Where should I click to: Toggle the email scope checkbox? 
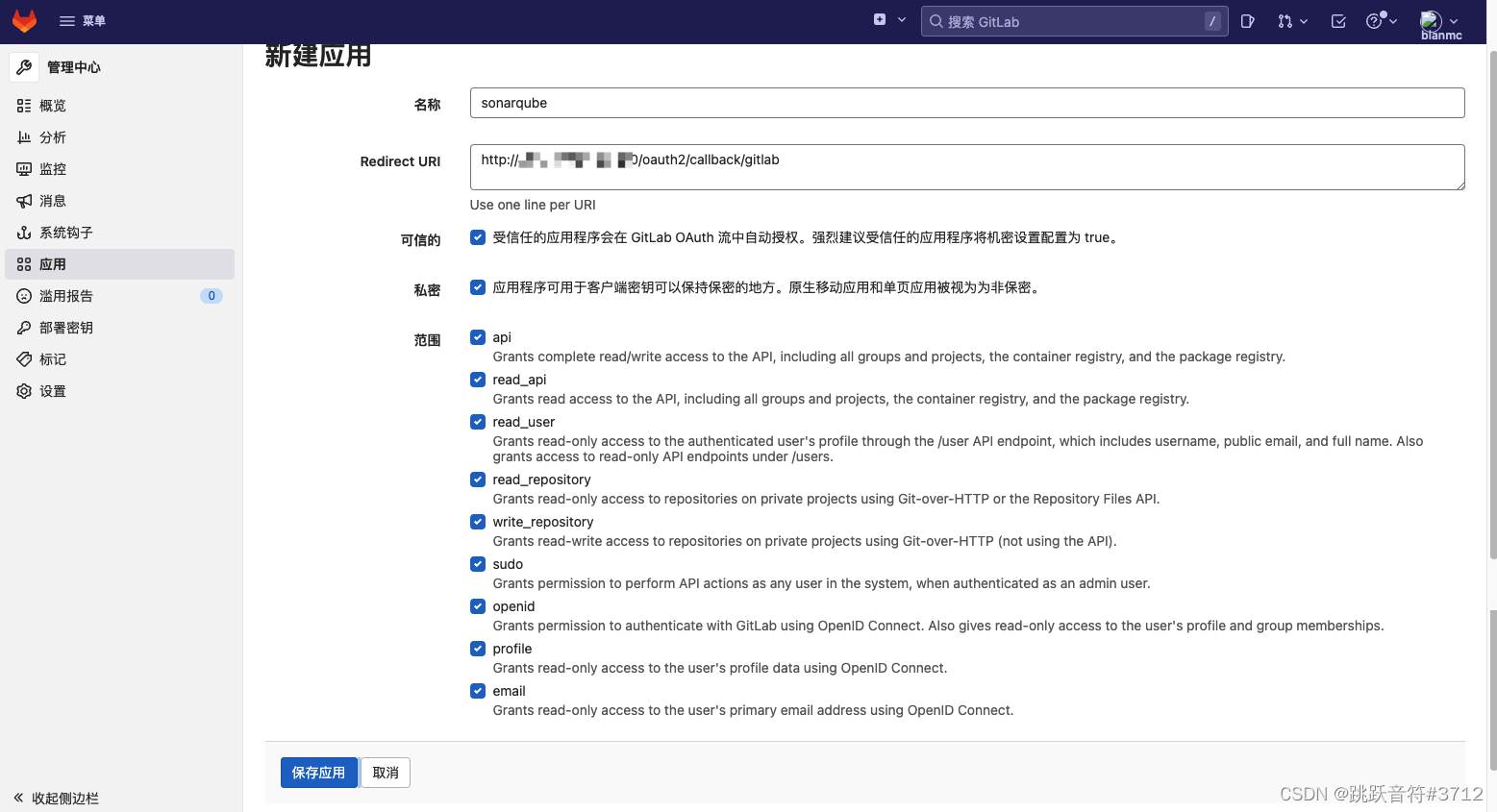pos(478,691)
